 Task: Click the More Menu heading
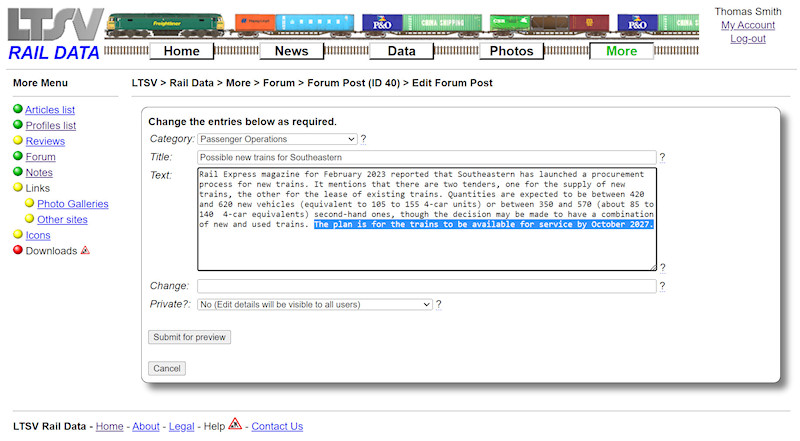40,83
